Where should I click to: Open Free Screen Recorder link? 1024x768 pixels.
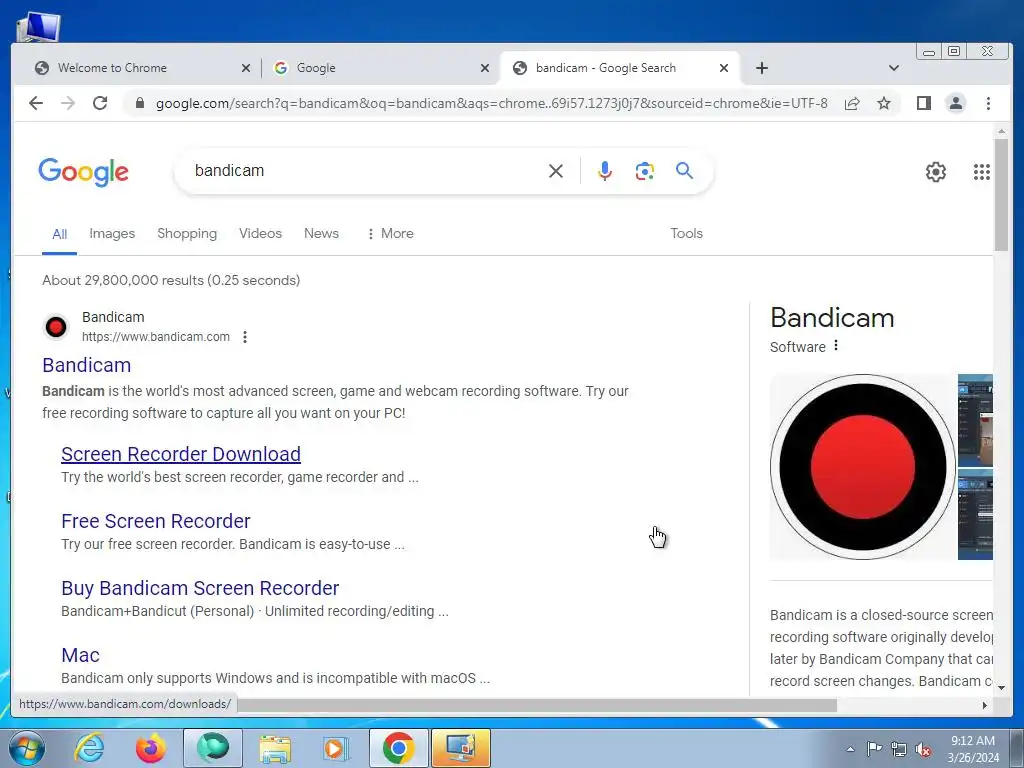[155, 521]
